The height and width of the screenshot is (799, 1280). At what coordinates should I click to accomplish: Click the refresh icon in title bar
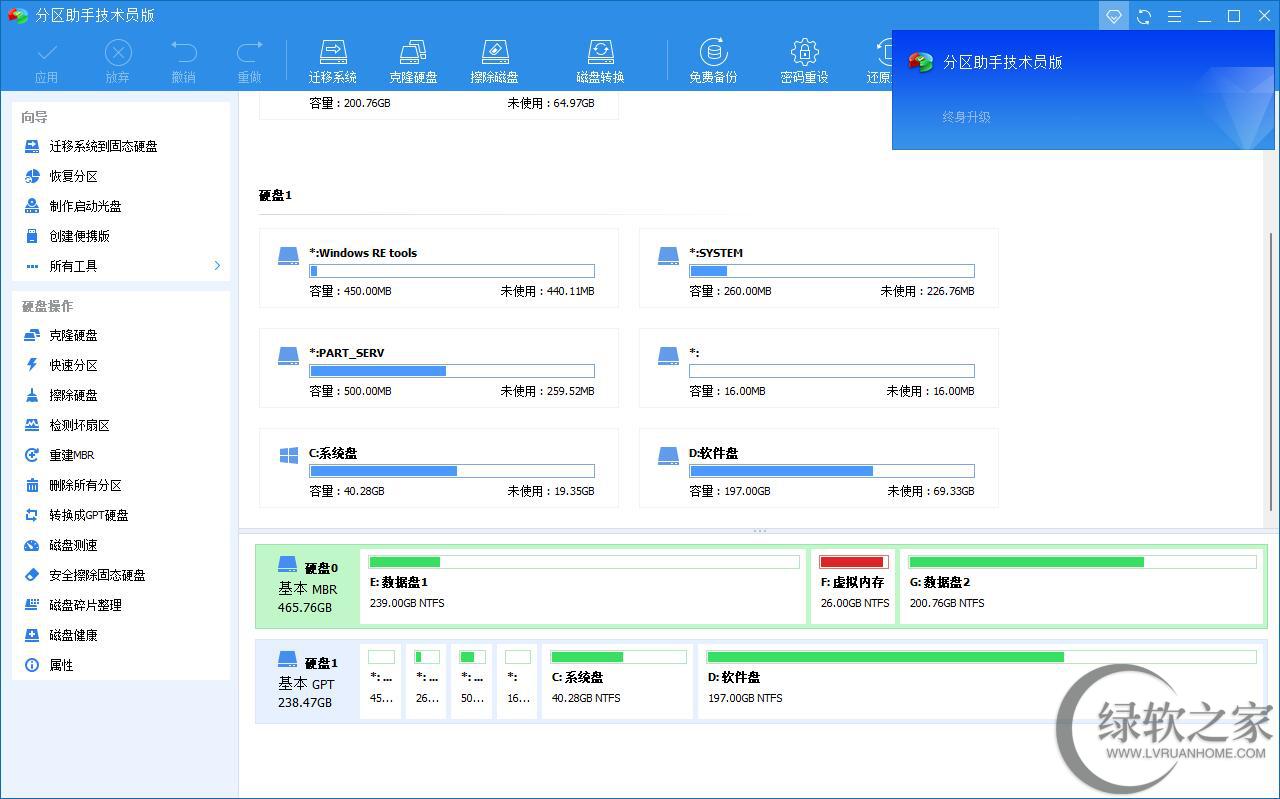(1144, 16)
